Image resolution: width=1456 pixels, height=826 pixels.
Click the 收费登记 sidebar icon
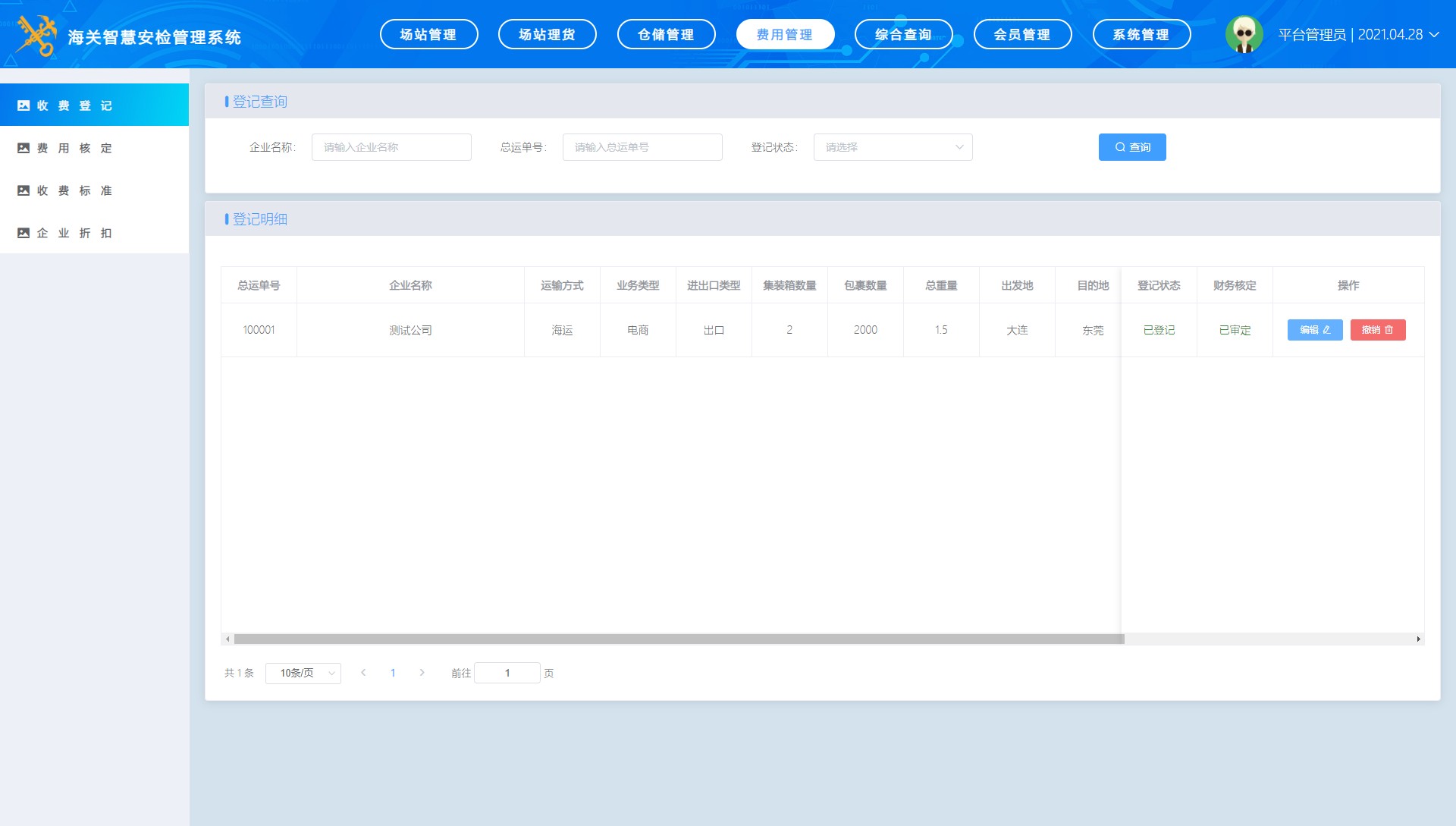(24, 105)
